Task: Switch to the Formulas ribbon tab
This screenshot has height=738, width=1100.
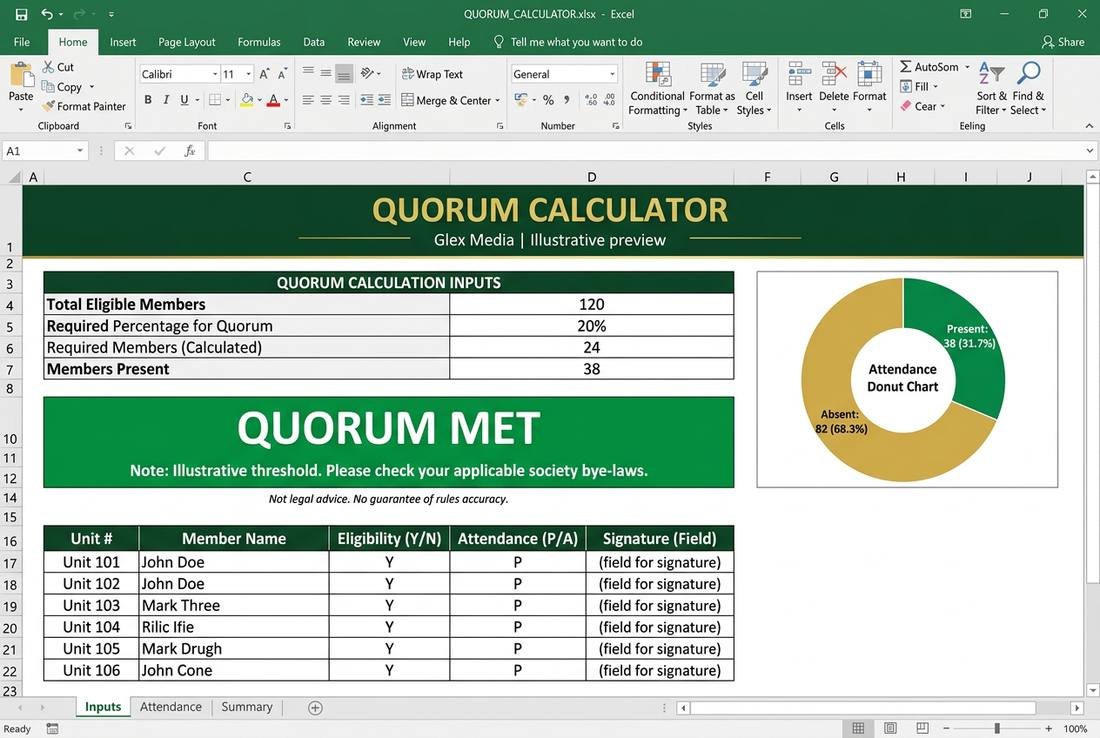Action: [x=259, y=42]
